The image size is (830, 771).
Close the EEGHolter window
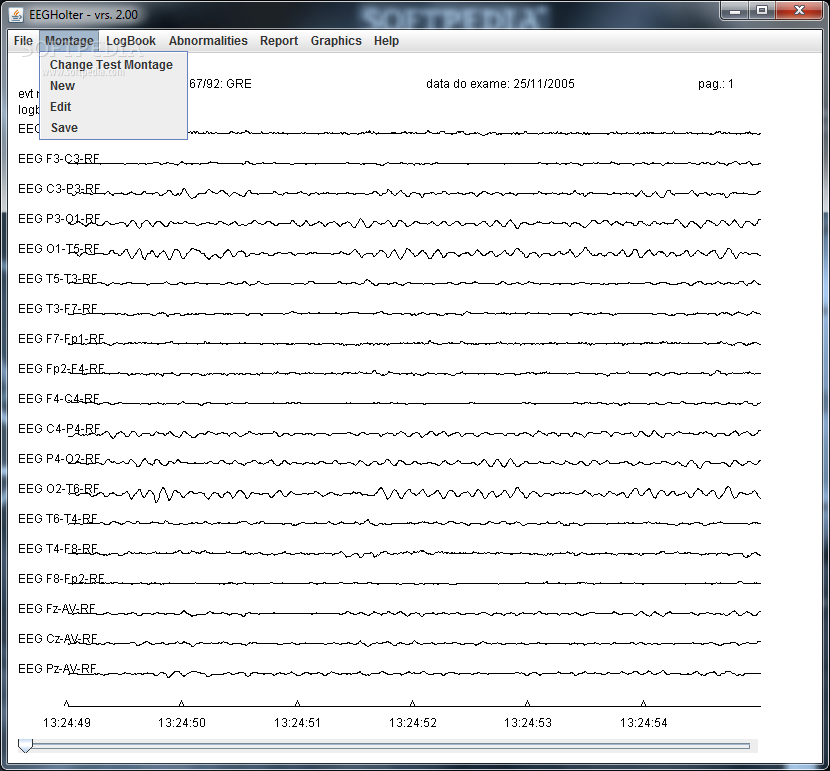[x=799, y=11]
